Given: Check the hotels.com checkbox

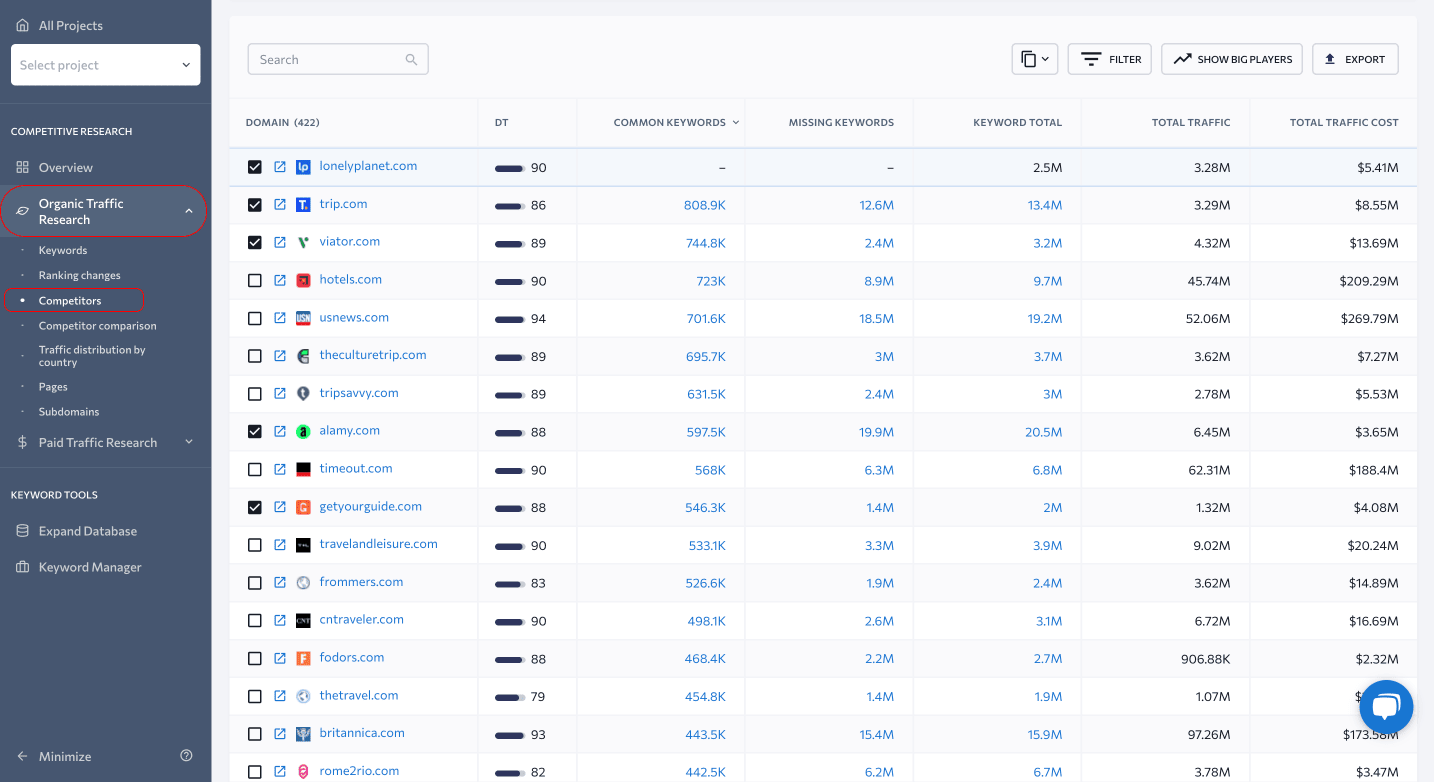Looking at the screenshot, I should point(255,281).
